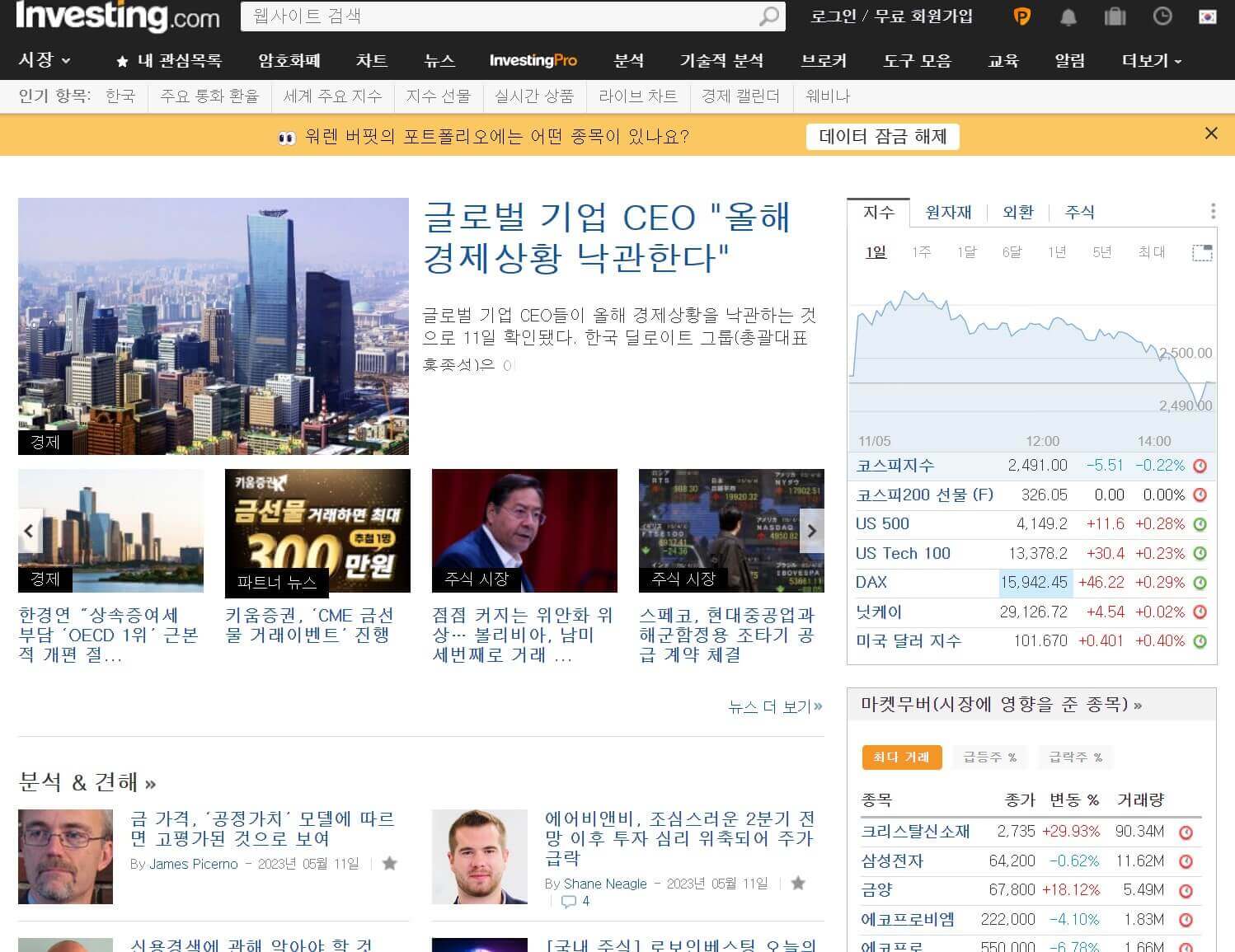The width and height of the screenshot is (1235, 952).
Task: Expand the 시장 dropdown menu
Action: (45, 60)
